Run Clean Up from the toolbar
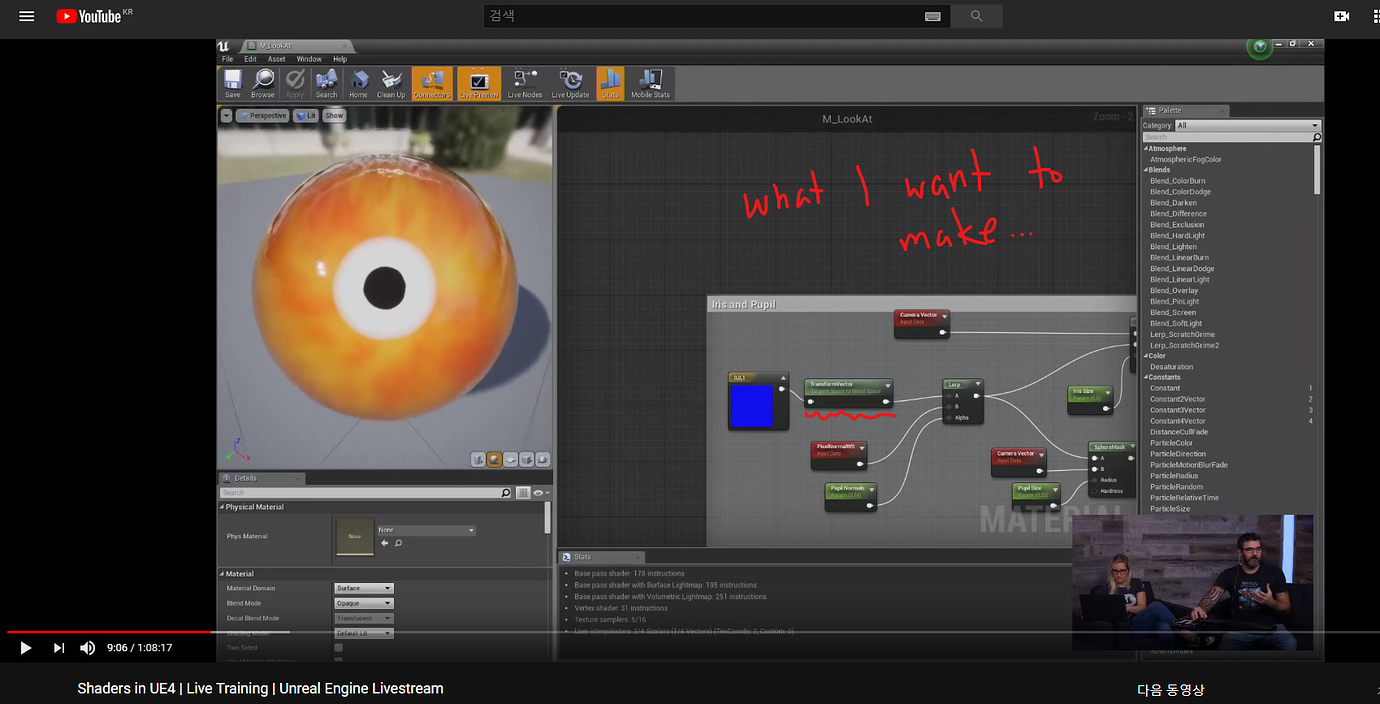The height and width of the screenshot is (704, 1380). pyautogui.click(x=390, y=83)
